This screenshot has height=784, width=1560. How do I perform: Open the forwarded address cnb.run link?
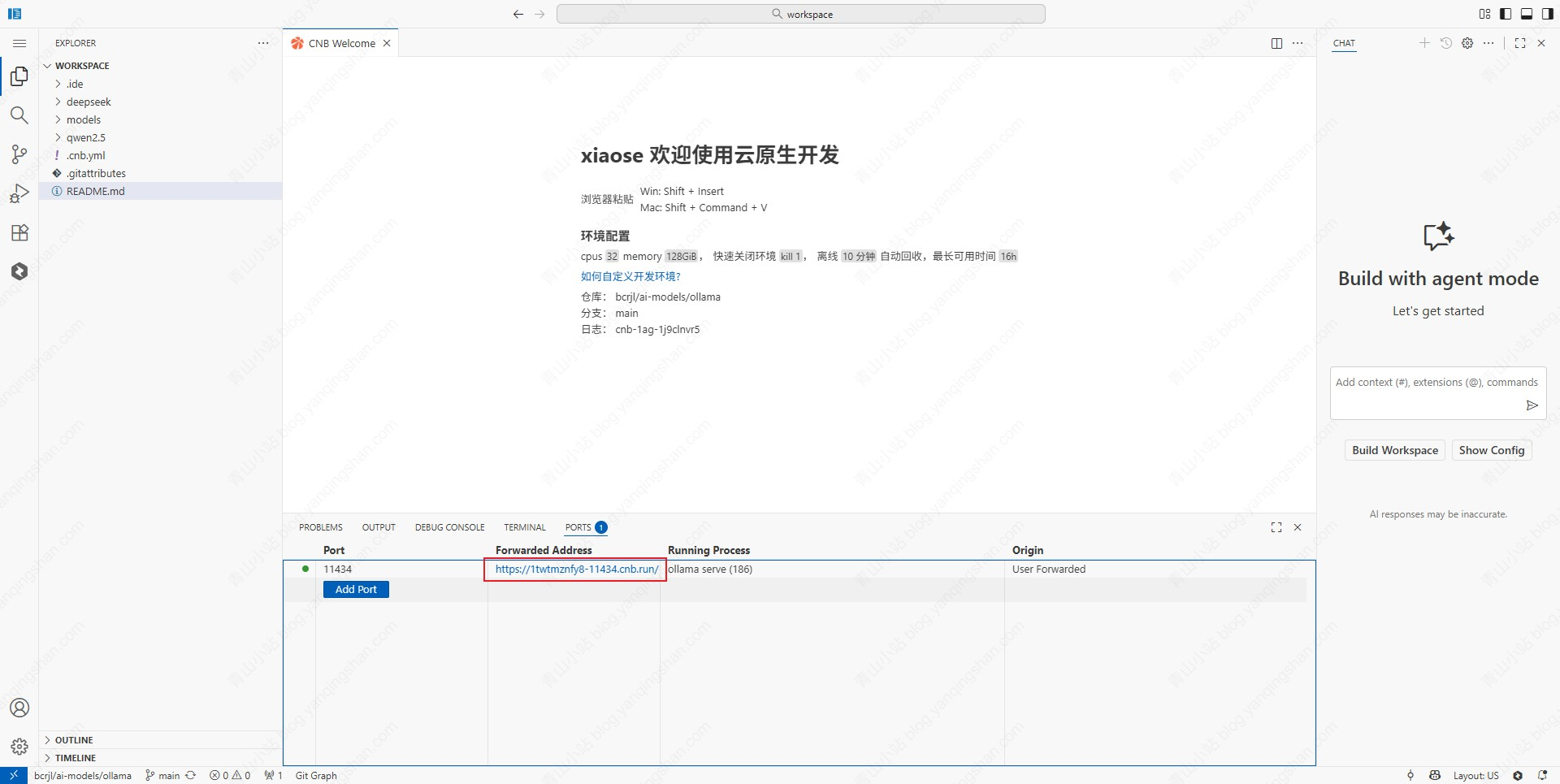pyautogui.click(x=577, y=570)
